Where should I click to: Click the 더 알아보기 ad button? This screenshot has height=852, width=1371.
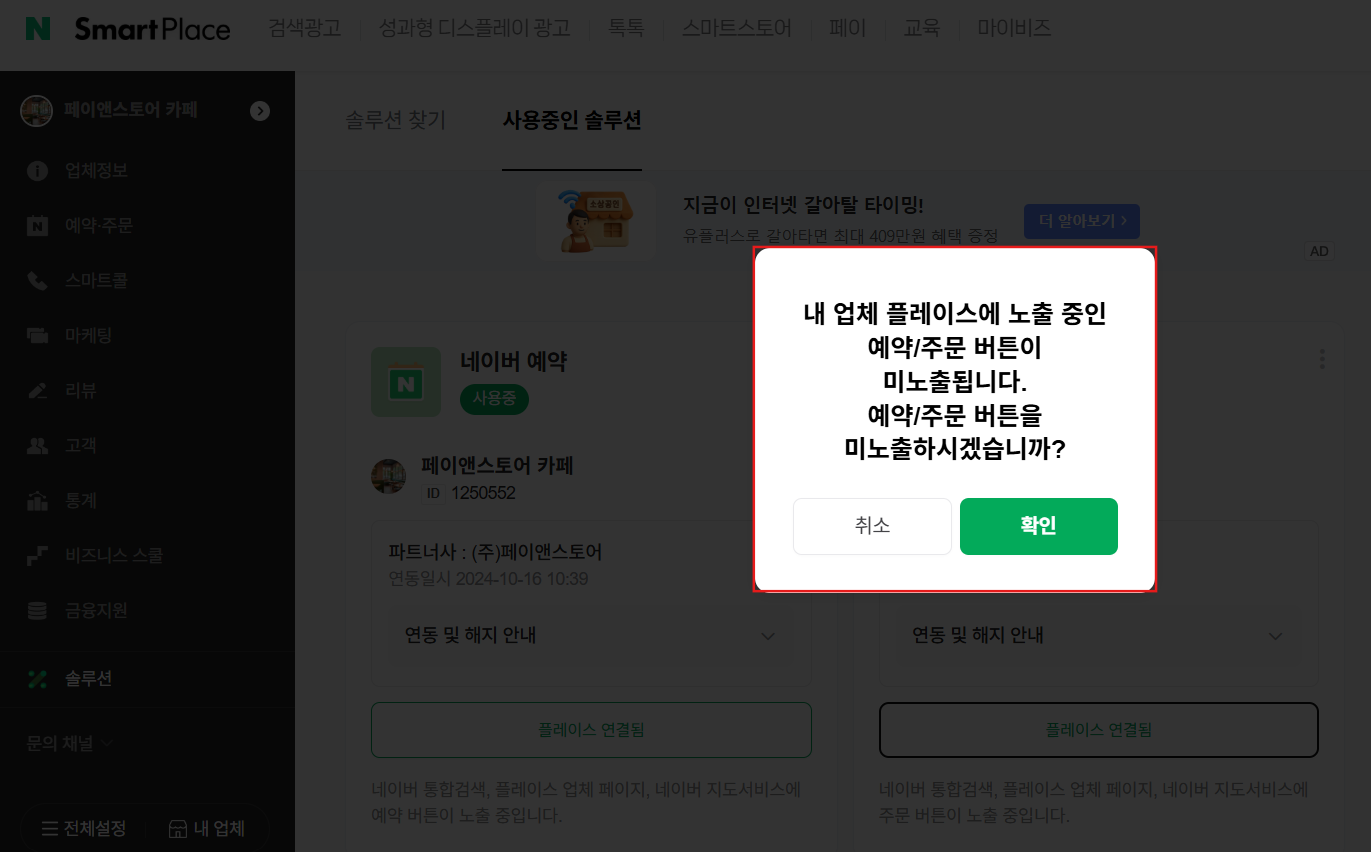coord(1082,221)
